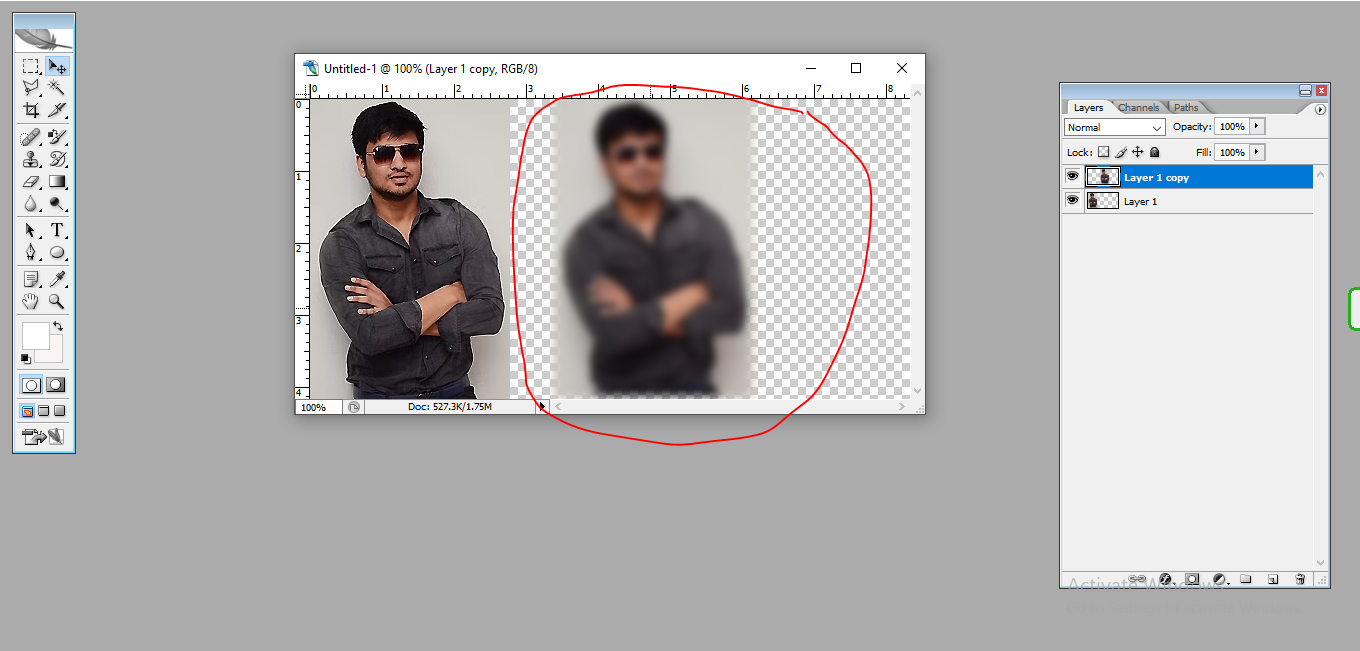Open the Paths tab
The height and width of the screenshot is (651, 1360).
coord(1186,107)
